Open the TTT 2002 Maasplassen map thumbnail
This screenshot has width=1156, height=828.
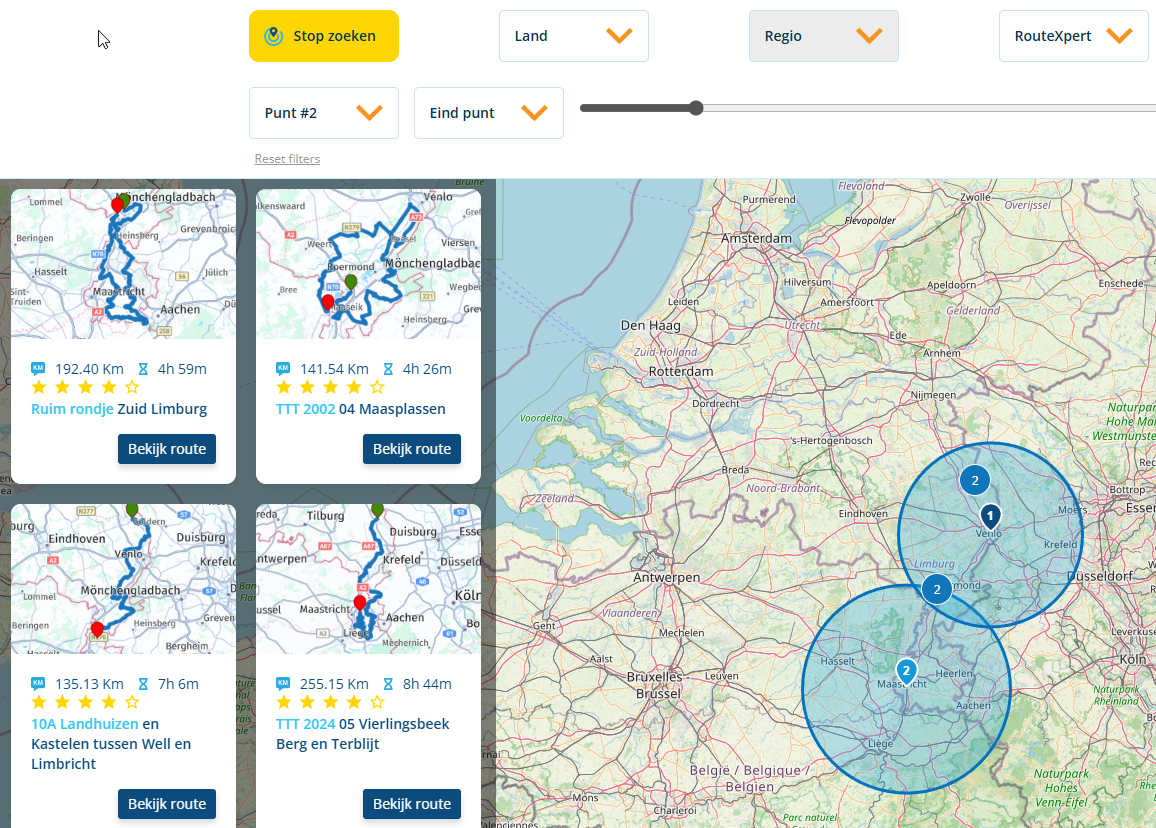click(368, 264)
